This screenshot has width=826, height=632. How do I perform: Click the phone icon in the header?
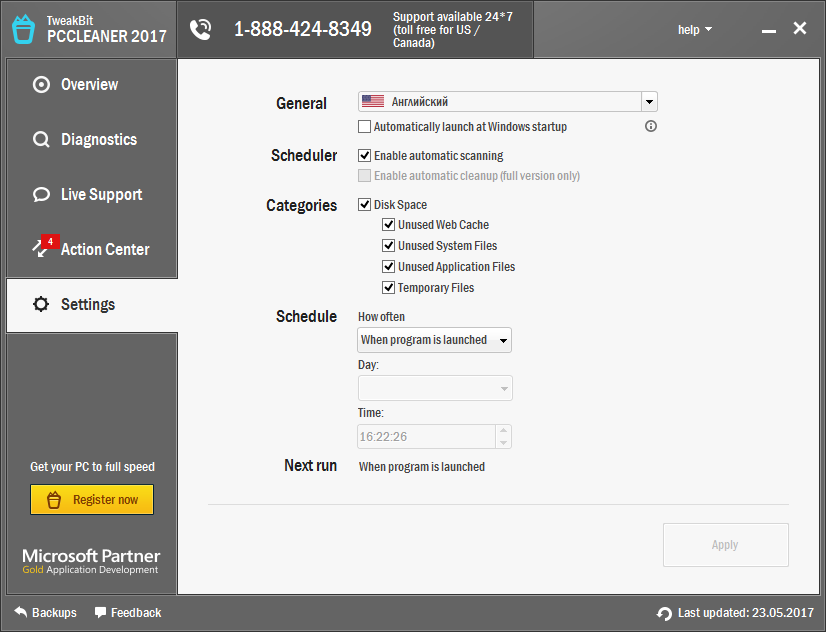point(200,29)
